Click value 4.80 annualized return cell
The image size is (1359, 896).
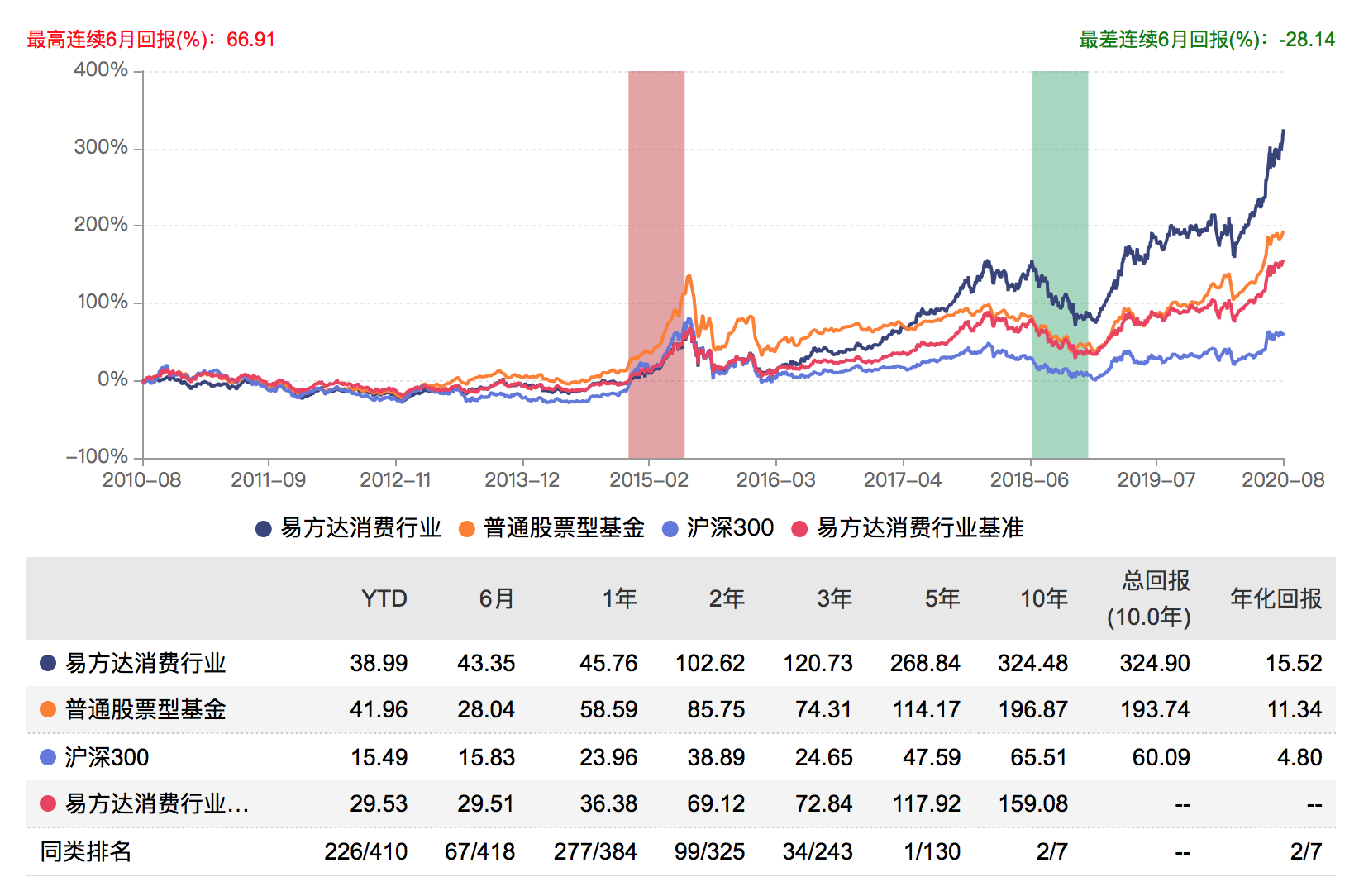pos(1299,757)
